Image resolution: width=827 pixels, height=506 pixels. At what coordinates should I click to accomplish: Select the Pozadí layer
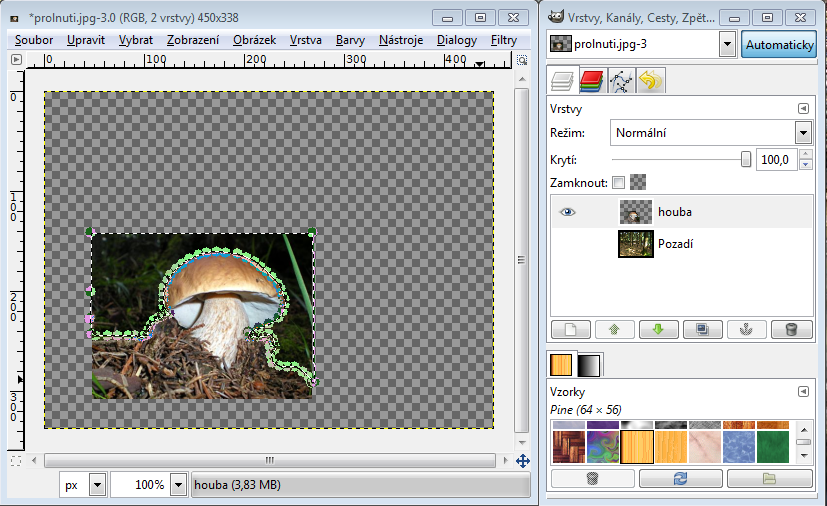coord(675,244)
